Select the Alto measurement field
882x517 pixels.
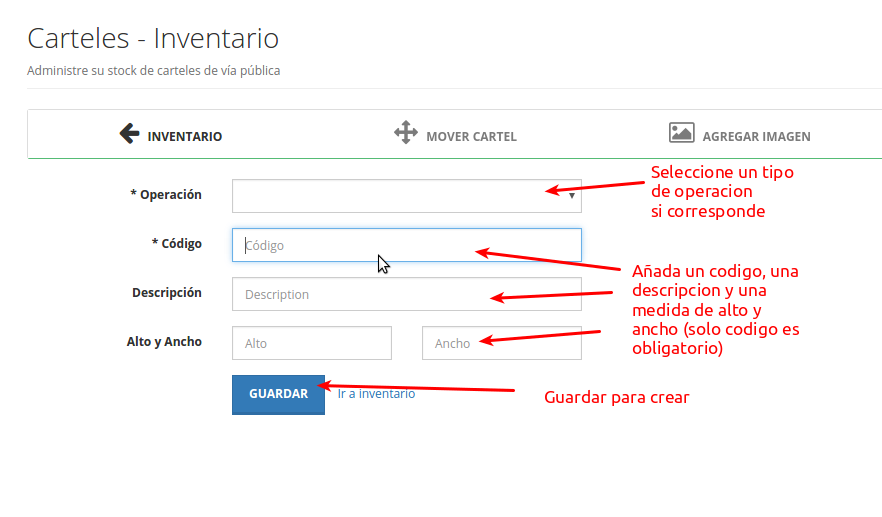click(312, 343)
